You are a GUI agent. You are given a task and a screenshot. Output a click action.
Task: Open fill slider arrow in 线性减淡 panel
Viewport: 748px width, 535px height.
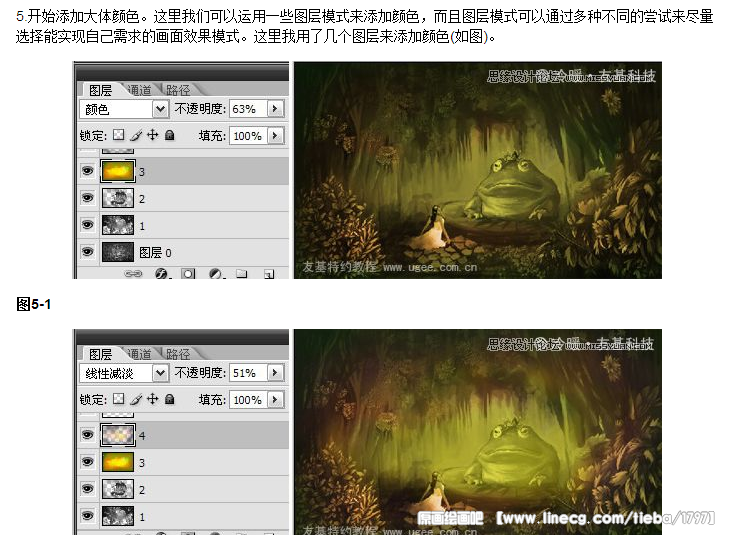tap(275, 399)
